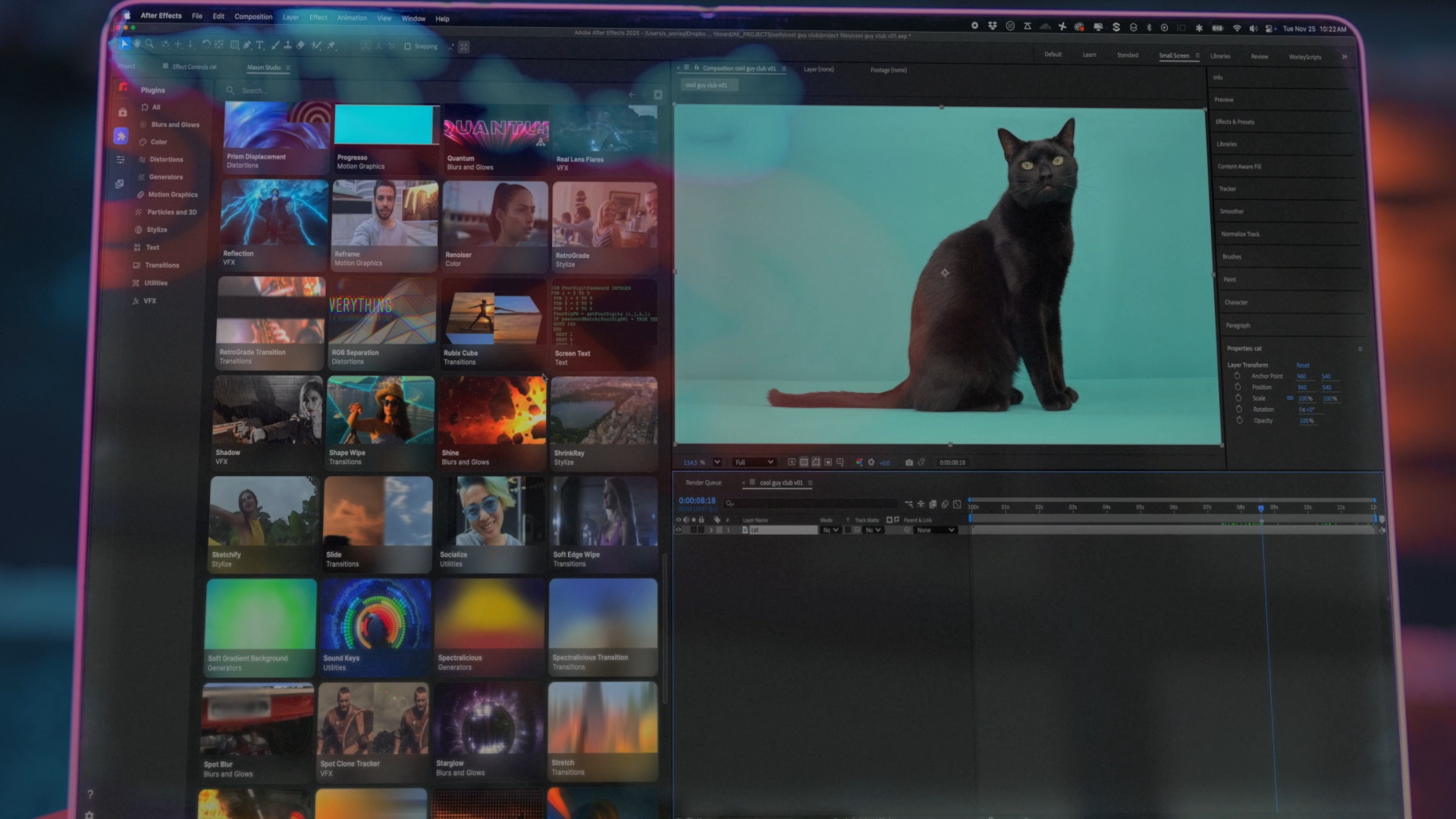Open the Parent link None dropdown
Screen dimensions: 1456x819
pos(935,530)
